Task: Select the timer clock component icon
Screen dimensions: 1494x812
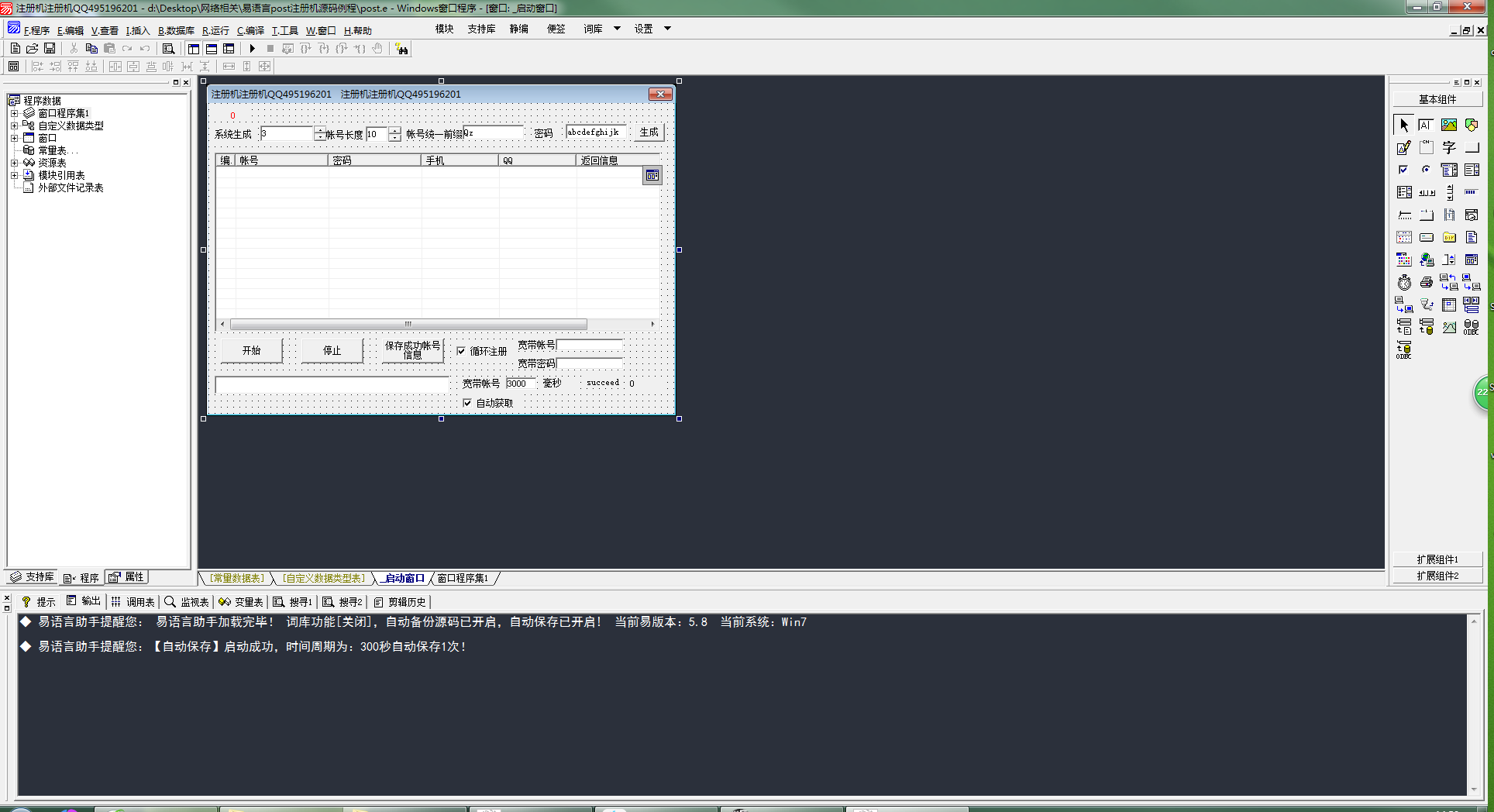Action: (x=1404, y=283)
